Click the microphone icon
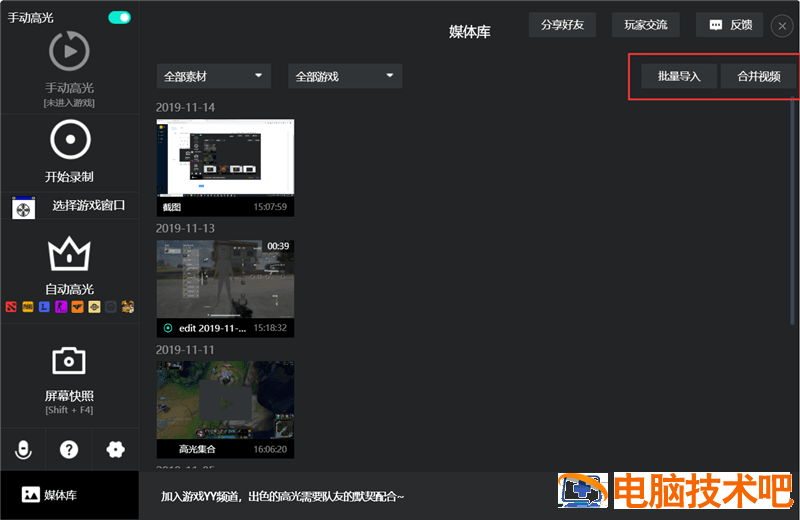The height and width of the screenshot is (520, 800). (x=23, y=450)
